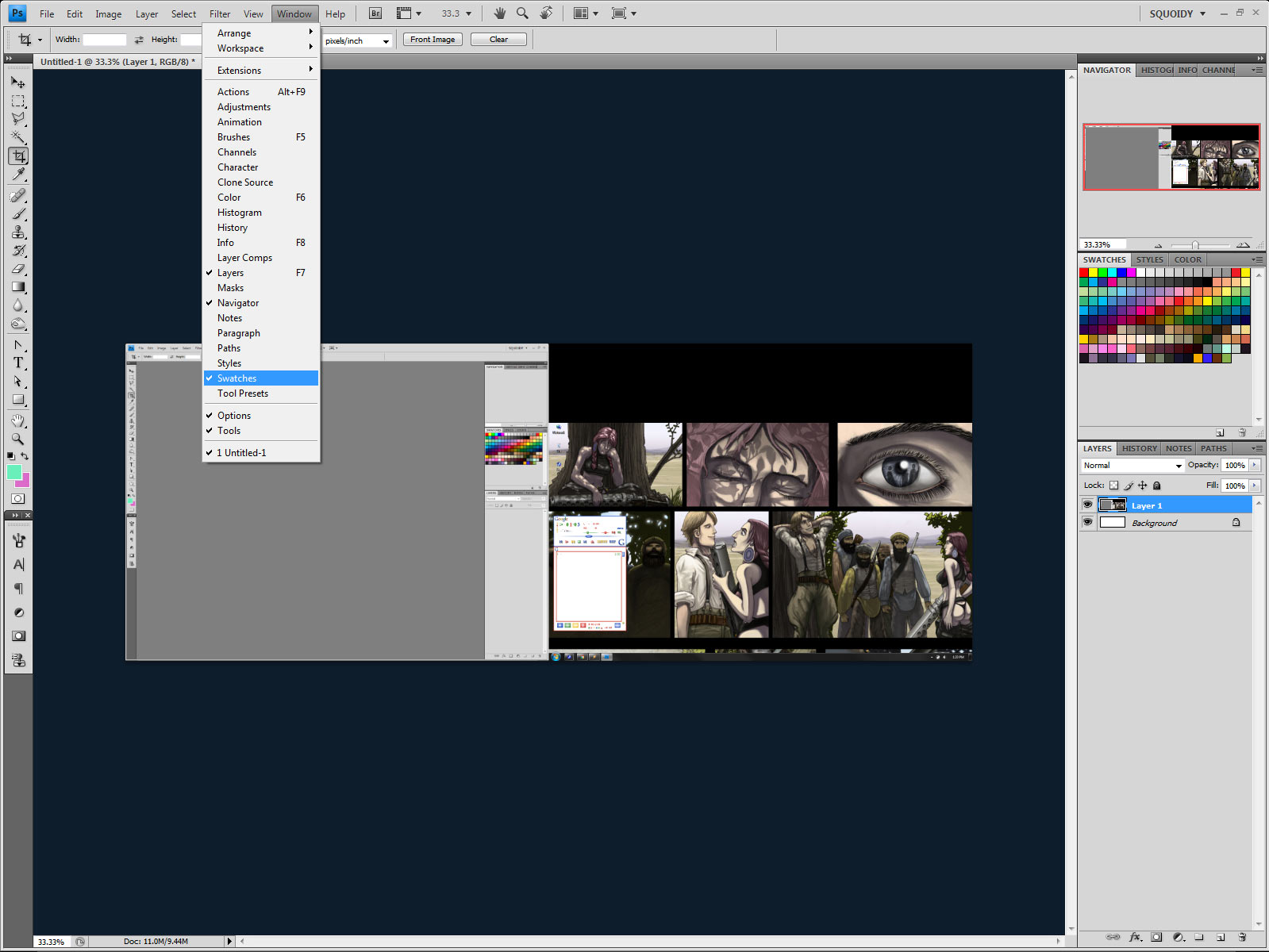This screenshot has height=952, width=1269.
Task: Add a layer style with fx icon
Action: 1135,937
